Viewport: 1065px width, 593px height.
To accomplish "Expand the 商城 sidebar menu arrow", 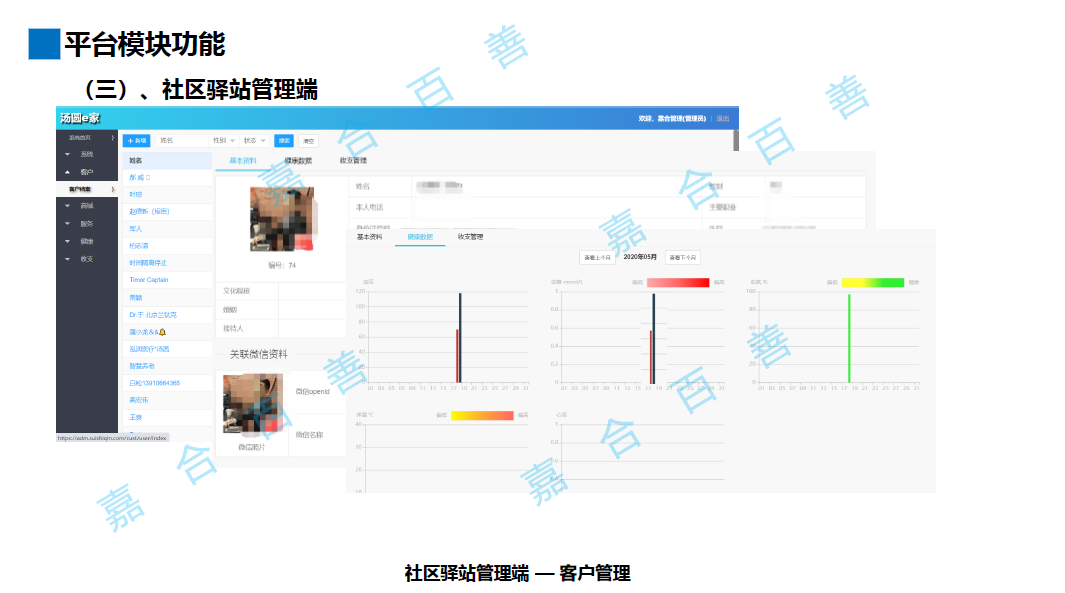I will point(68,206).
